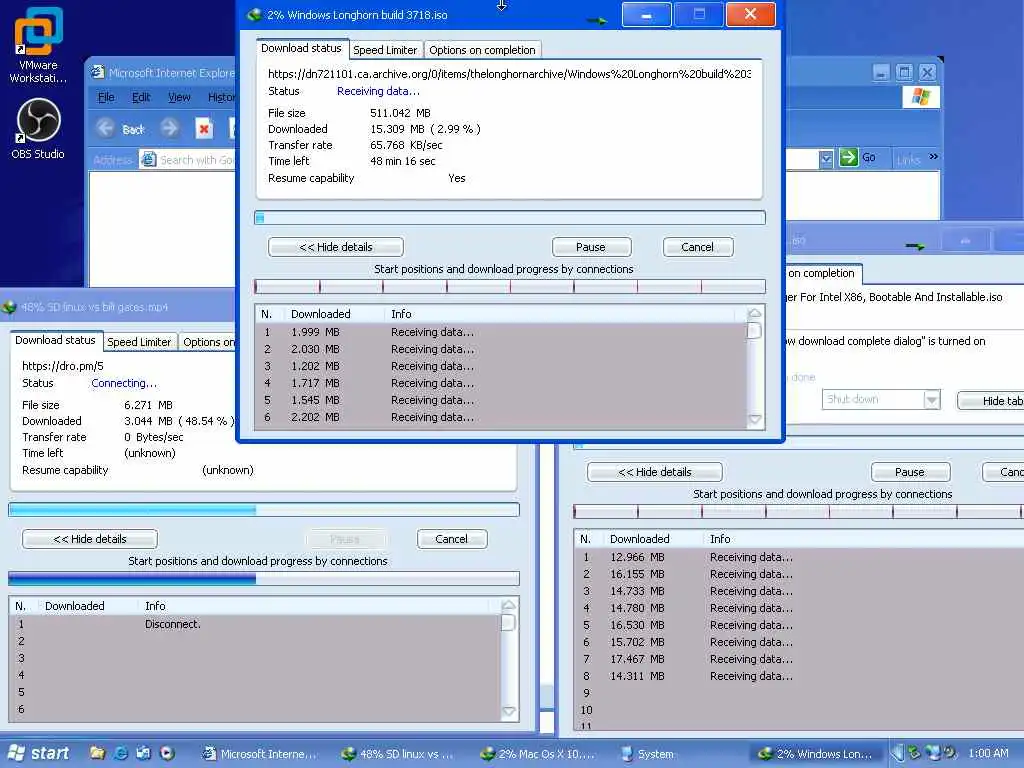Click the SD linux connection progress bar
This screenshot has width=1024, height=768.
click(x=264, y=579)
